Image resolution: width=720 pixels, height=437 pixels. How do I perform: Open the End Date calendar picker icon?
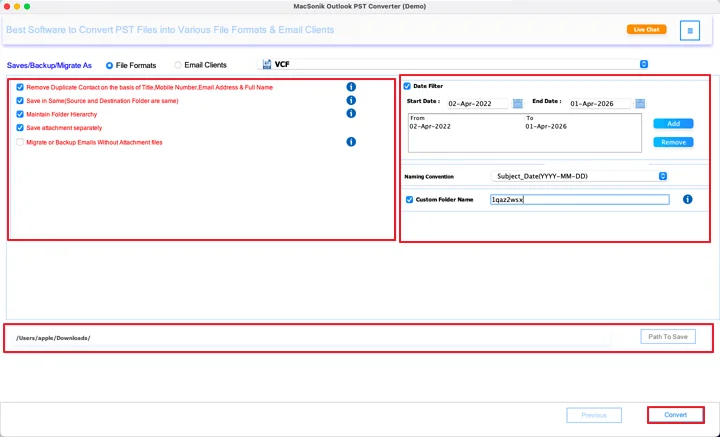pos(640,103)
